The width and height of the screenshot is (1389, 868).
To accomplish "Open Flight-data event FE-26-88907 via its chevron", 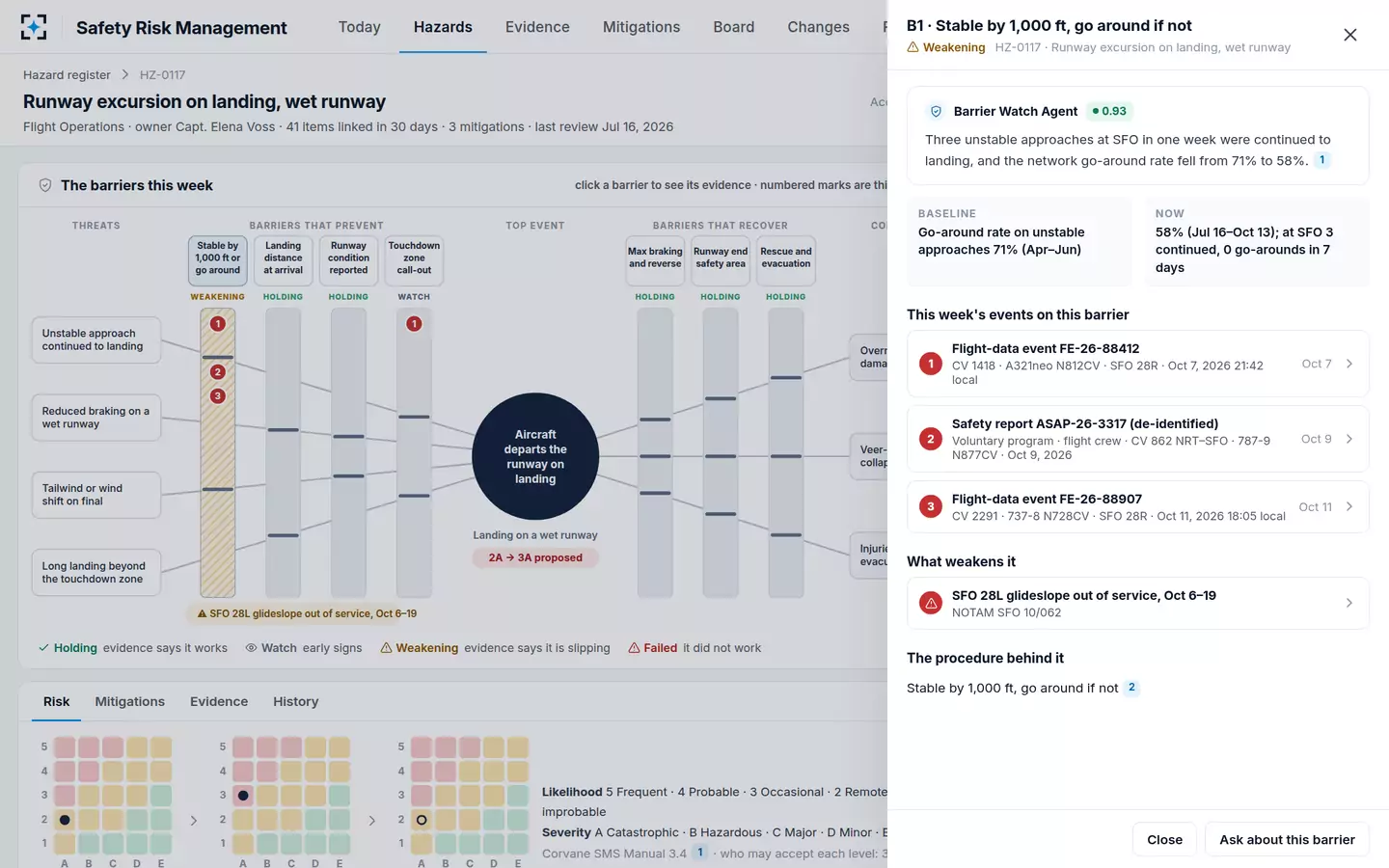I will pyautogui.click(x=1349, y=506).
